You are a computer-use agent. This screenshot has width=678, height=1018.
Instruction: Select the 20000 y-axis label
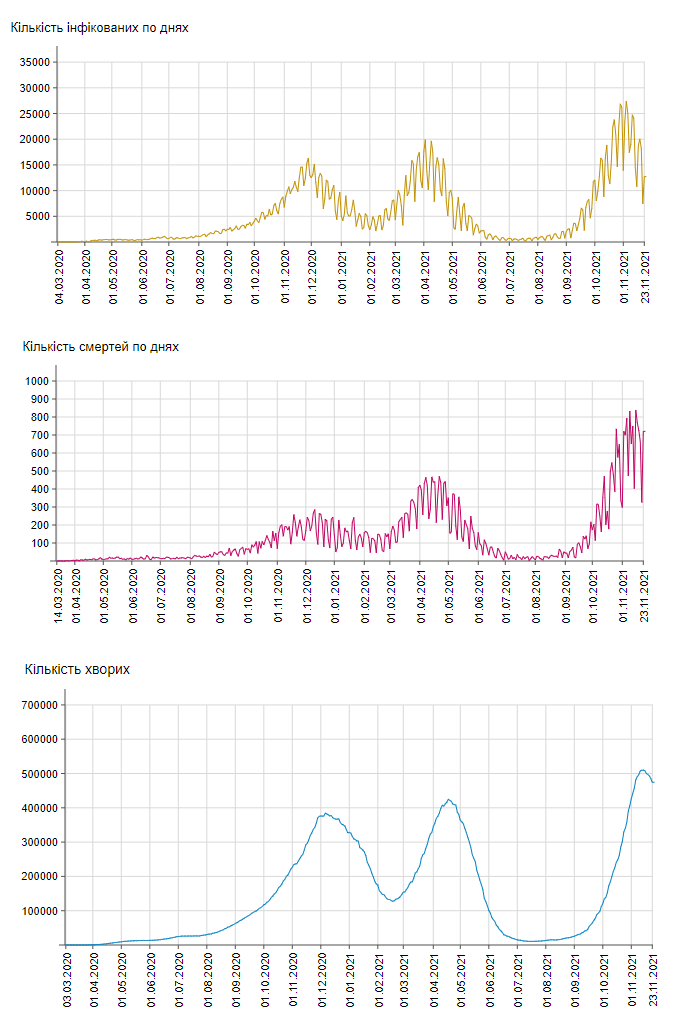coord(35,140)
